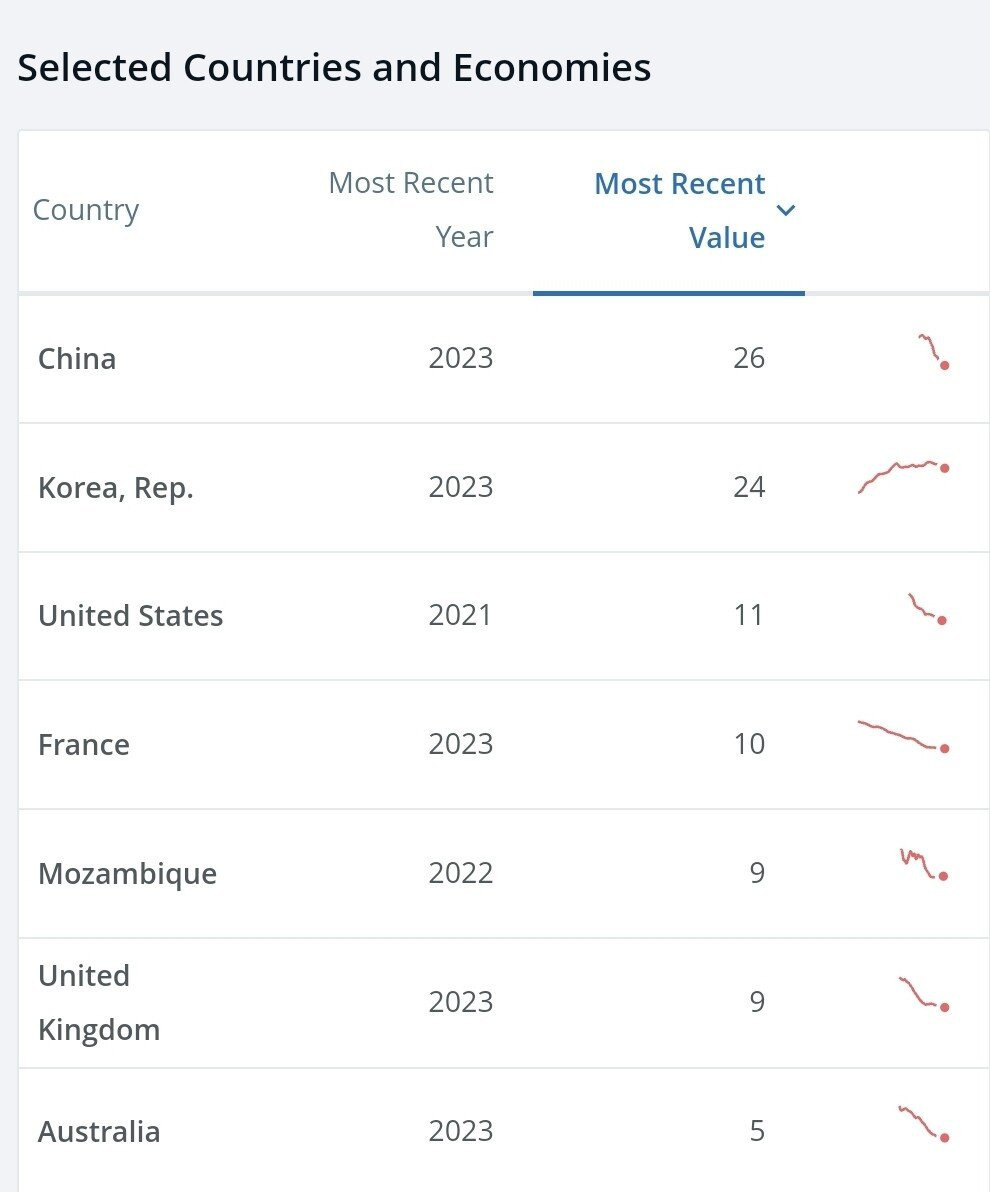
Task: View Australia's trend sparkline
Action: pyautogui.click(x=924, y=1122)
